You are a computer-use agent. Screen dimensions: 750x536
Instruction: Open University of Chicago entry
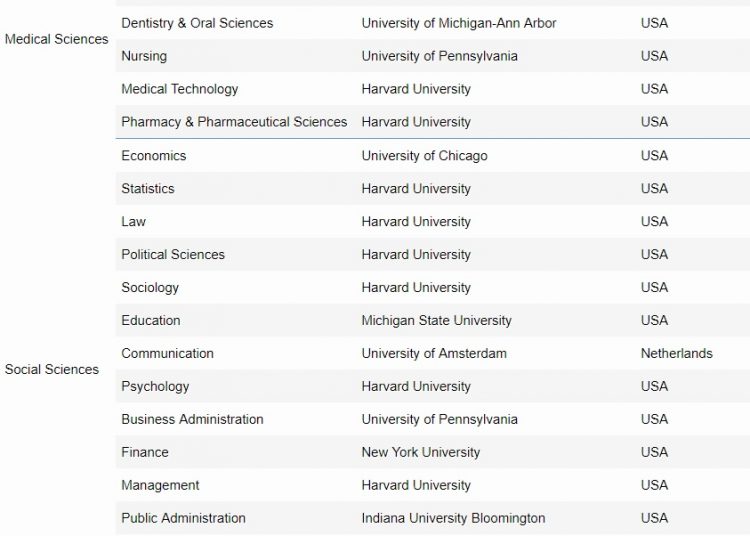click(x=425, y=156)
